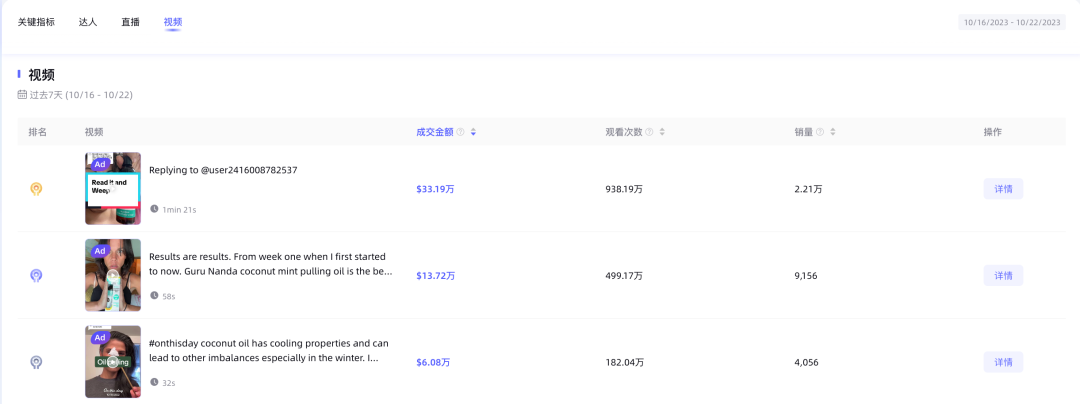Sort the table by 成交金额

(x=473, y=132)
